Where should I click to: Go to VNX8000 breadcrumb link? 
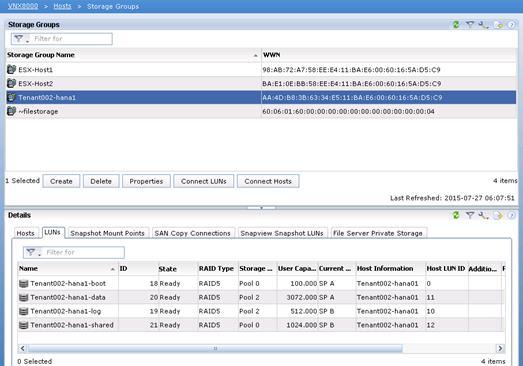(x=23, y=6)
